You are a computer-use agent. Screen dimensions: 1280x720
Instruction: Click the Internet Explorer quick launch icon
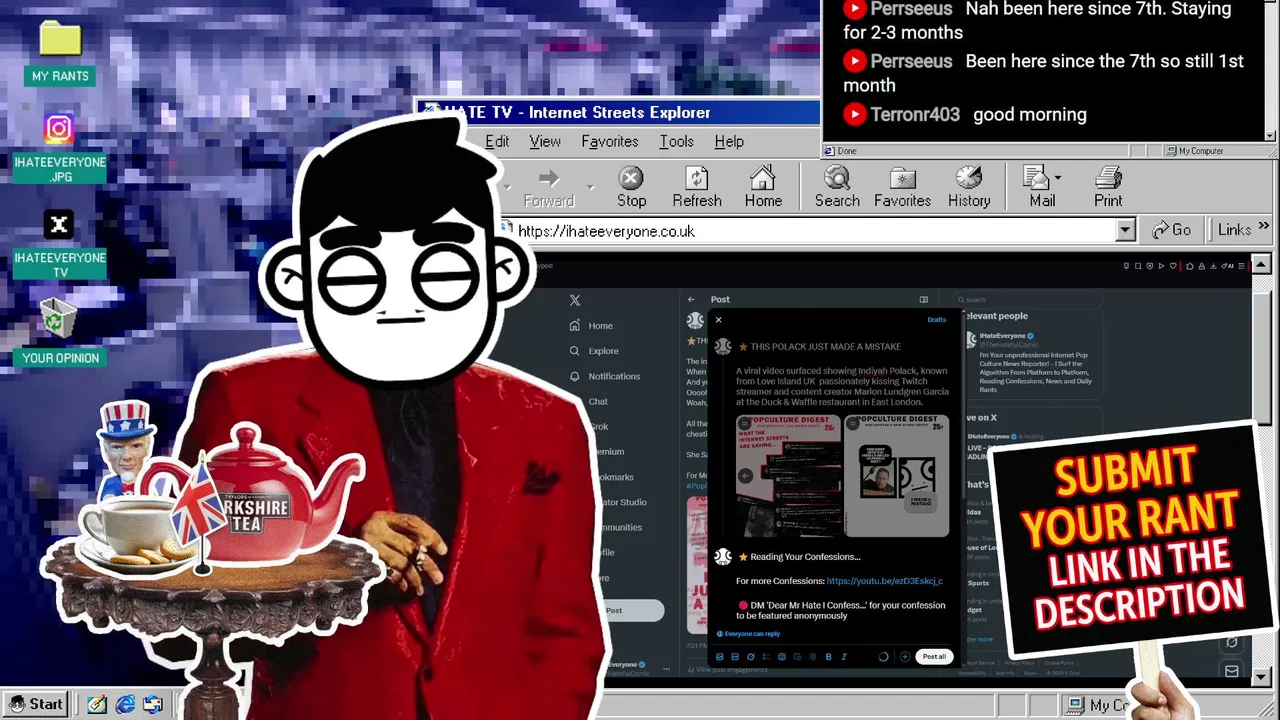click(x=125, y=704)
